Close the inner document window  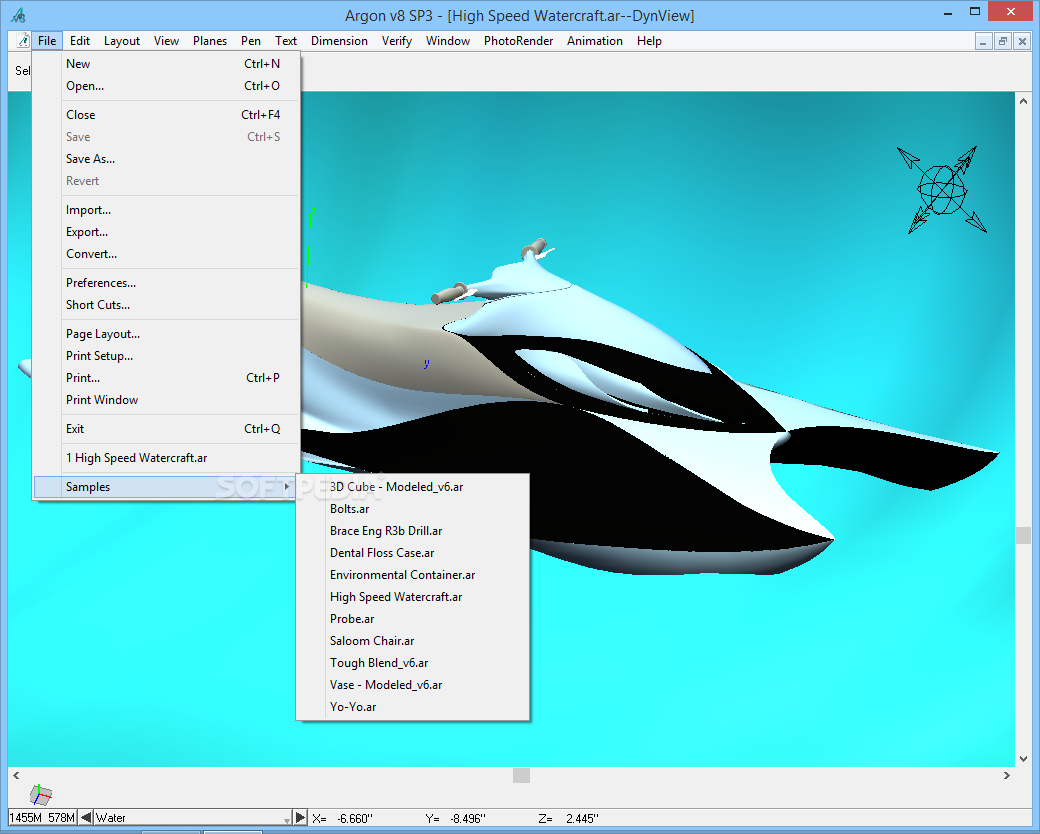tap(1022, 41)
